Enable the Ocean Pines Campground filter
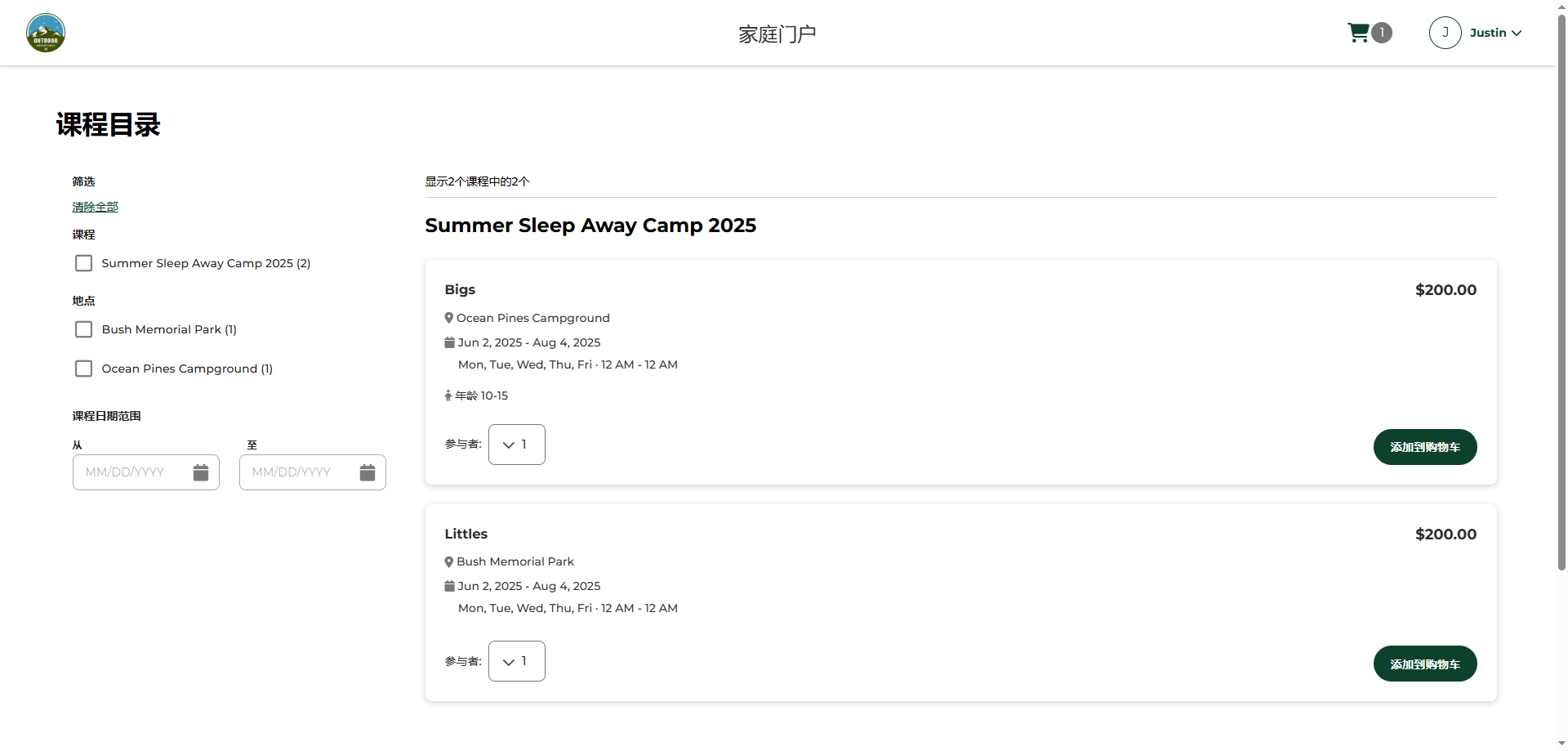The height and width of the screenshot is (751, 1568). [x=83, y=369]
